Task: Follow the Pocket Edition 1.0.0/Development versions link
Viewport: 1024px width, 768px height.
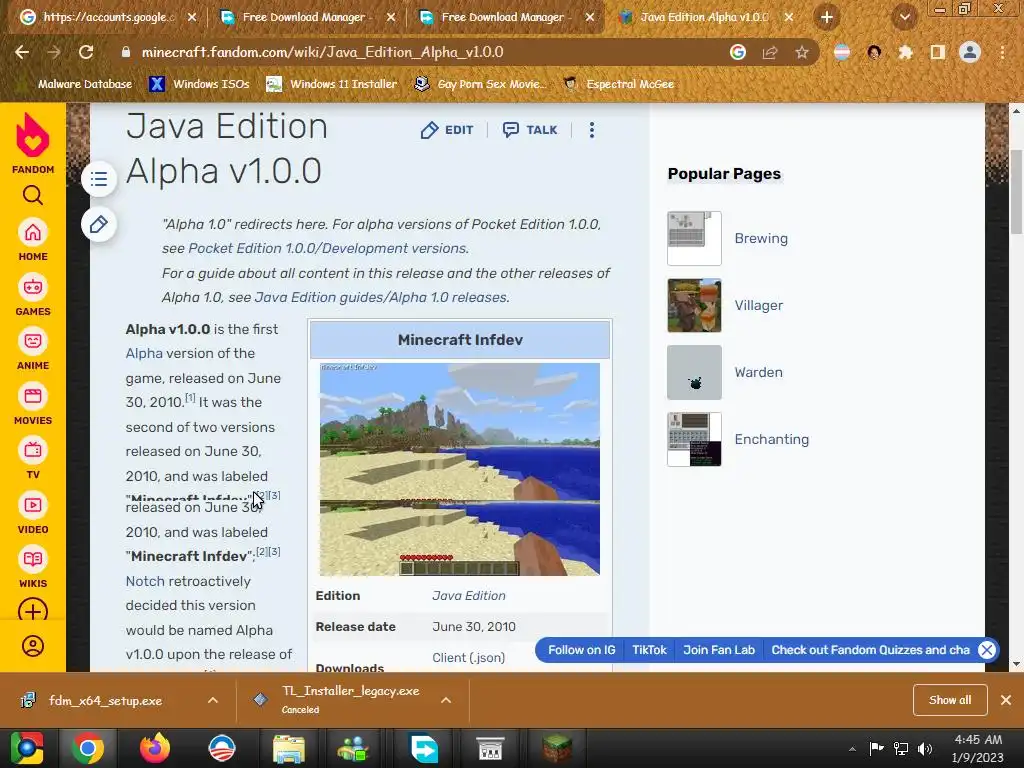Action: click(x=328, y=248)
